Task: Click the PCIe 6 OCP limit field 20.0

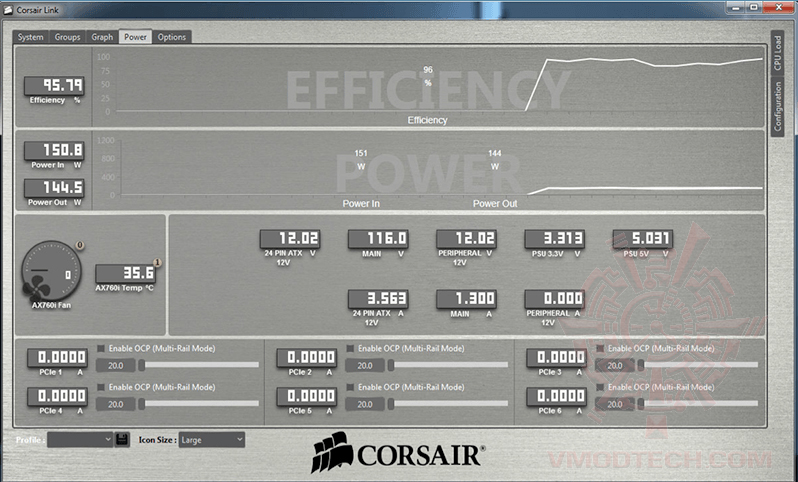Action: pos(615,404)
